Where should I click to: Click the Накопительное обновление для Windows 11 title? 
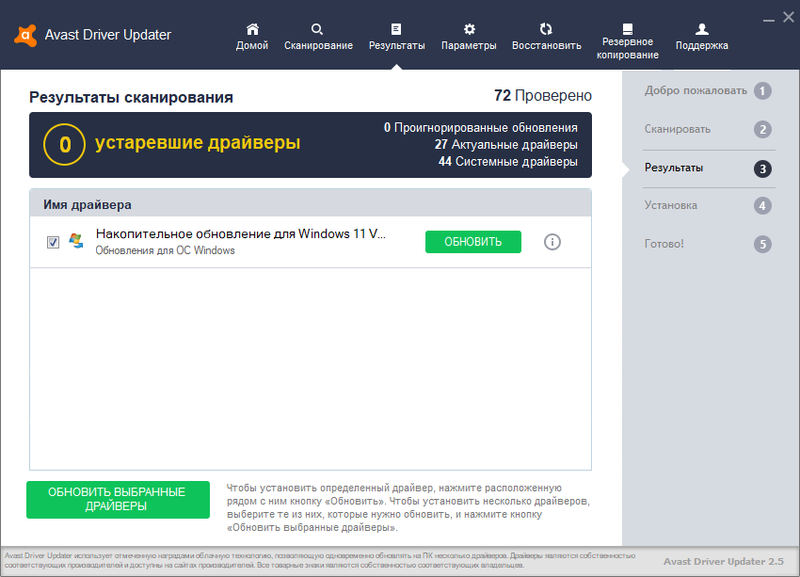click(240, 234)
